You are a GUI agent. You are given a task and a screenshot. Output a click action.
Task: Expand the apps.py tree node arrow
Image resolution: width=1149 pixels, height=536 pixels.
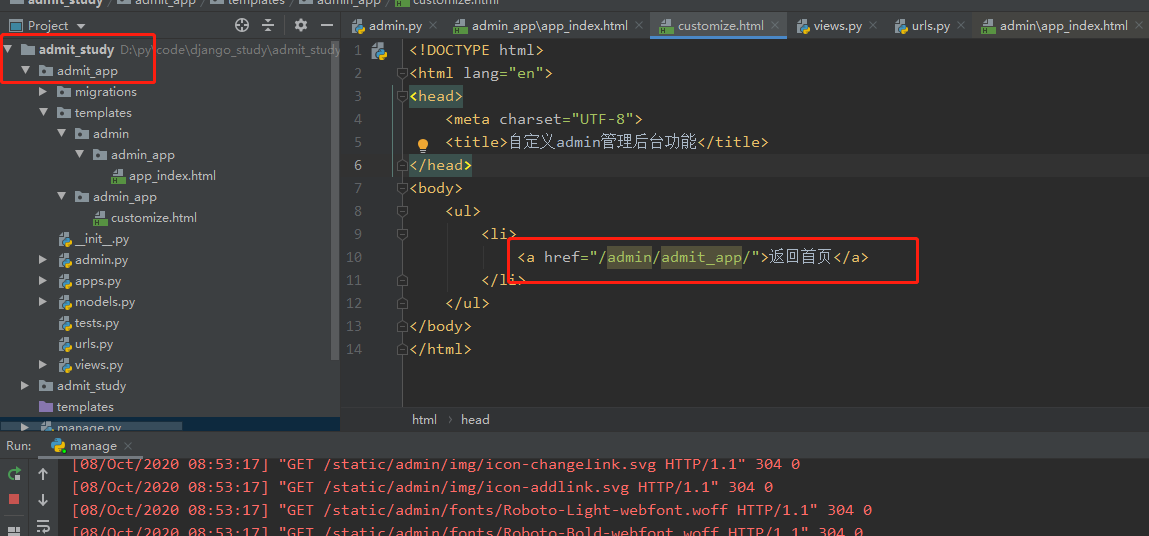tap(43, 281)
